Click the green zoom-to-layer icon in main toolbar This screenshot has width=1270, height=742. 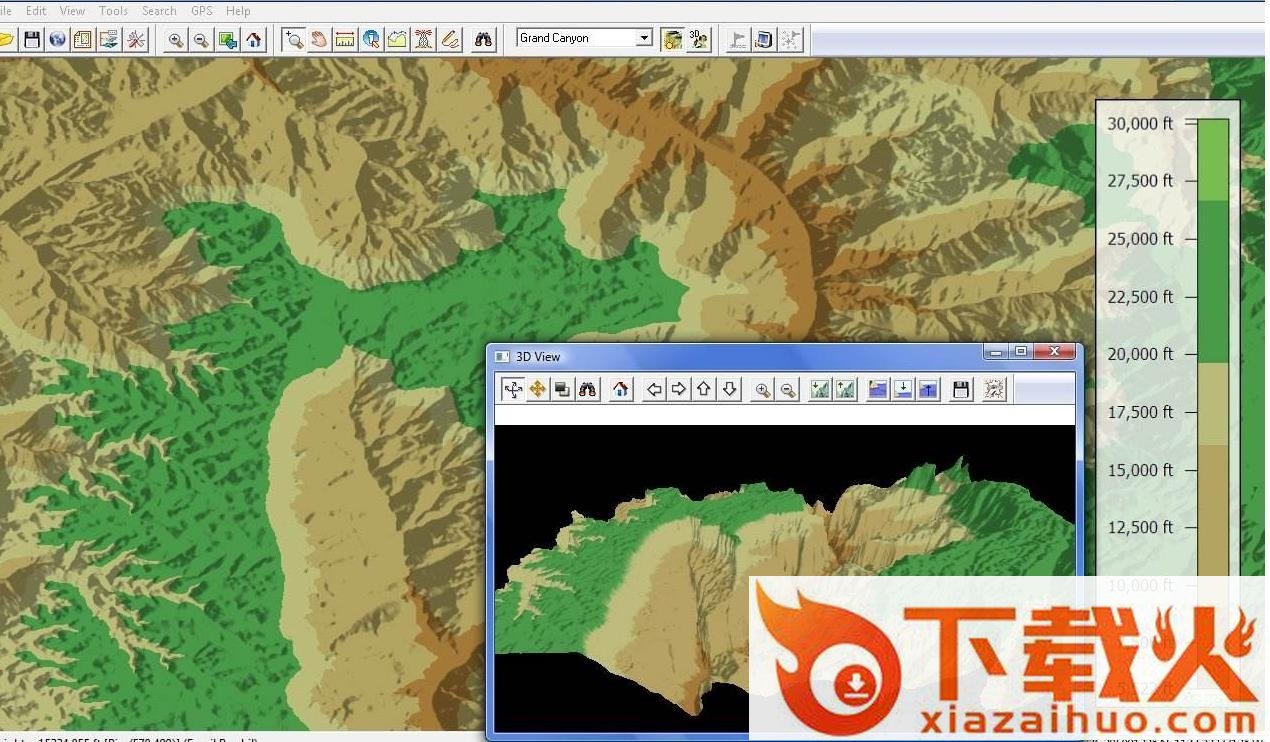tap(228, 39)
